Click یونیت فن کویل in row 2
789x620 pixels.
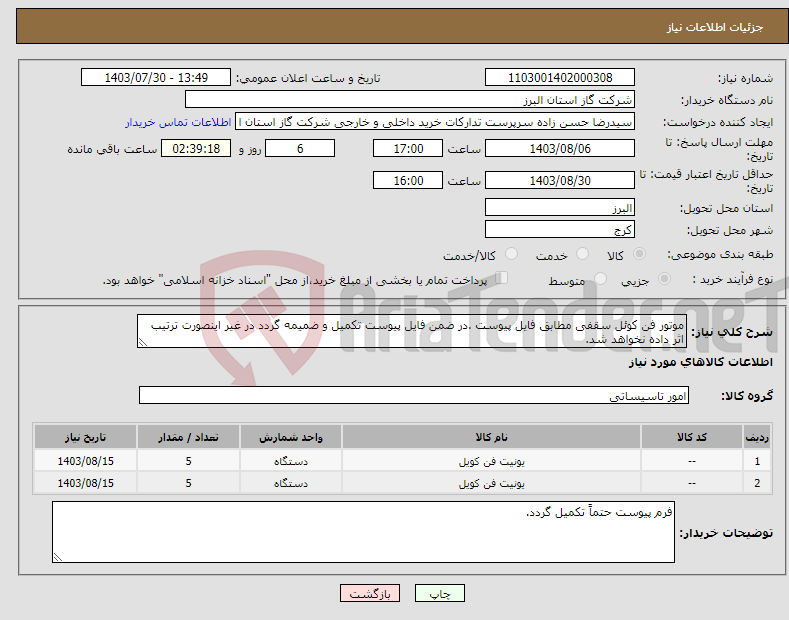click(491, 483)
